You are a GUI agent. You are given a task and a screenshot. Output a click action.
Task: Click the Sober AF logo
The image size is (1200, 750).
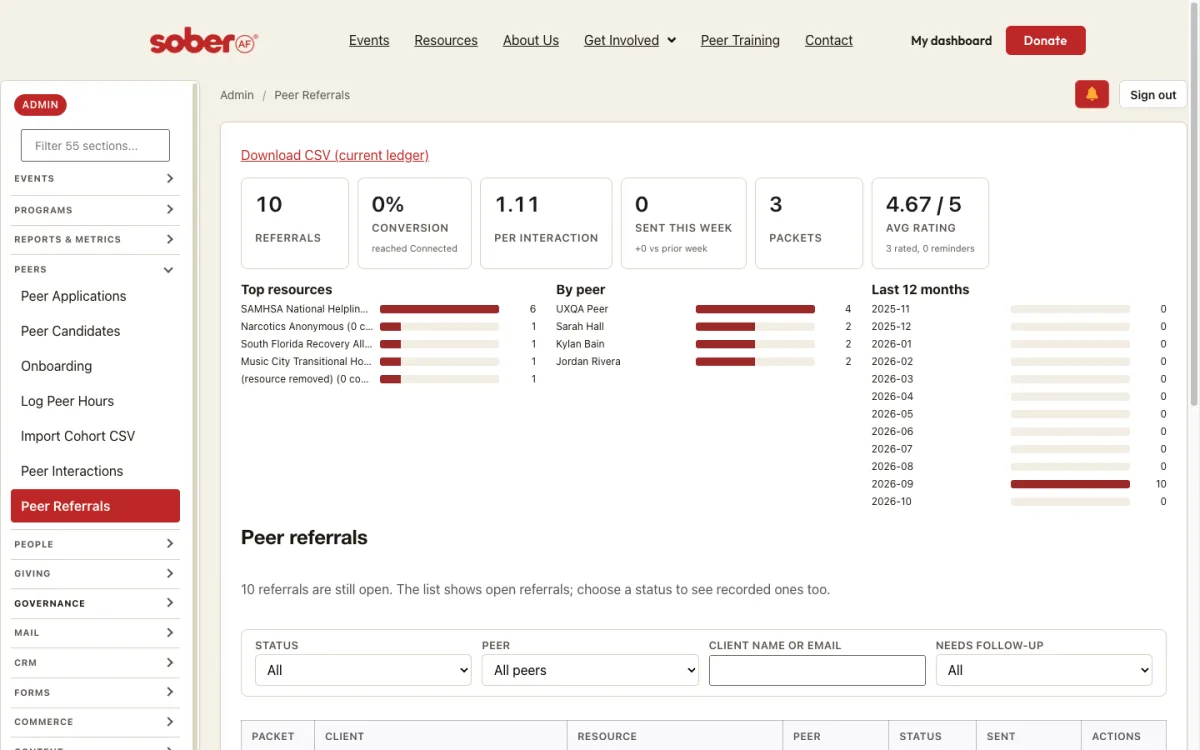pos(203,41)
